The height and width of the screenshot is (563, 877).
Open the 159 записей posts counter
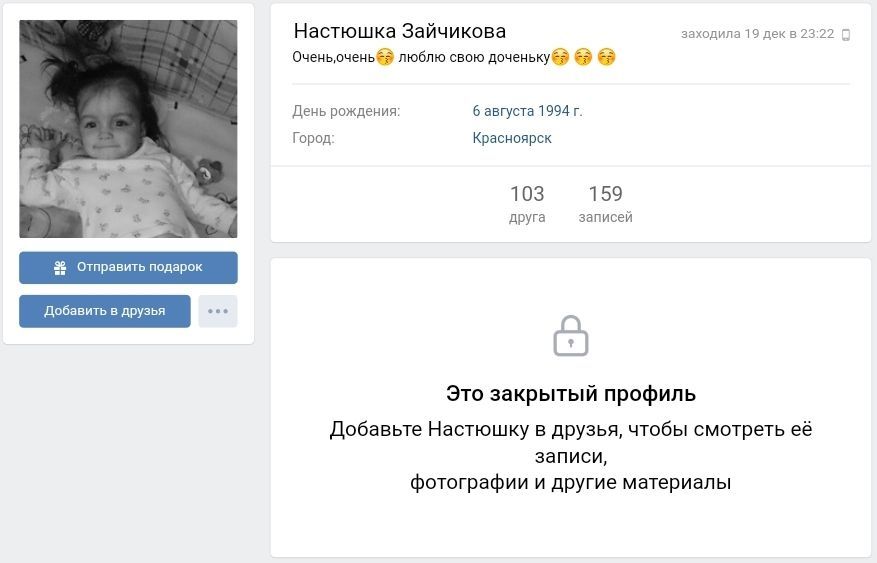click(x=605, y=204)
